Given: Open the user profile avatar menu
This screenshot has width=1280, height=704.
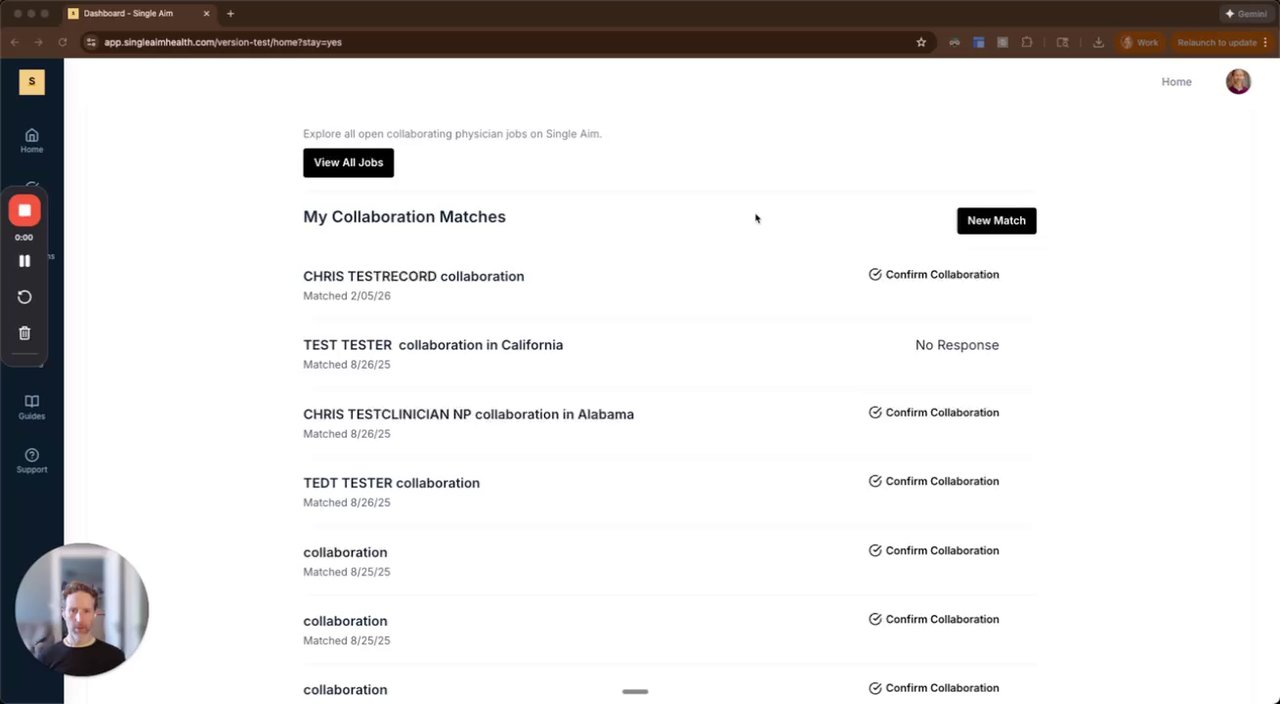Looking at the screenshot, I should (x=1238, y=82).
